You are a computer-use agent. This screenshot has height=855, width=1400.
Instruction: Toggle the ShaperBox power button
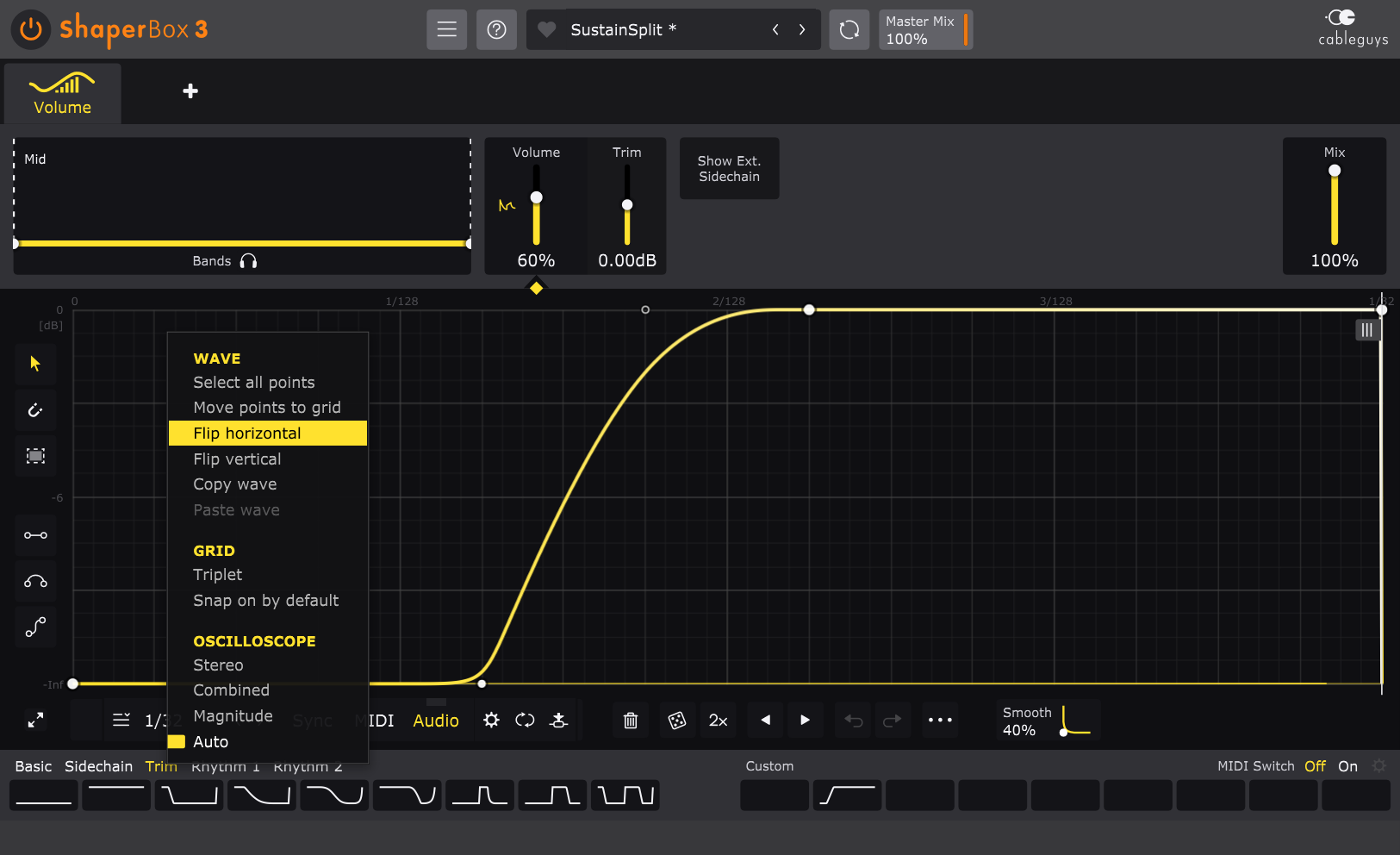point(31,29)
